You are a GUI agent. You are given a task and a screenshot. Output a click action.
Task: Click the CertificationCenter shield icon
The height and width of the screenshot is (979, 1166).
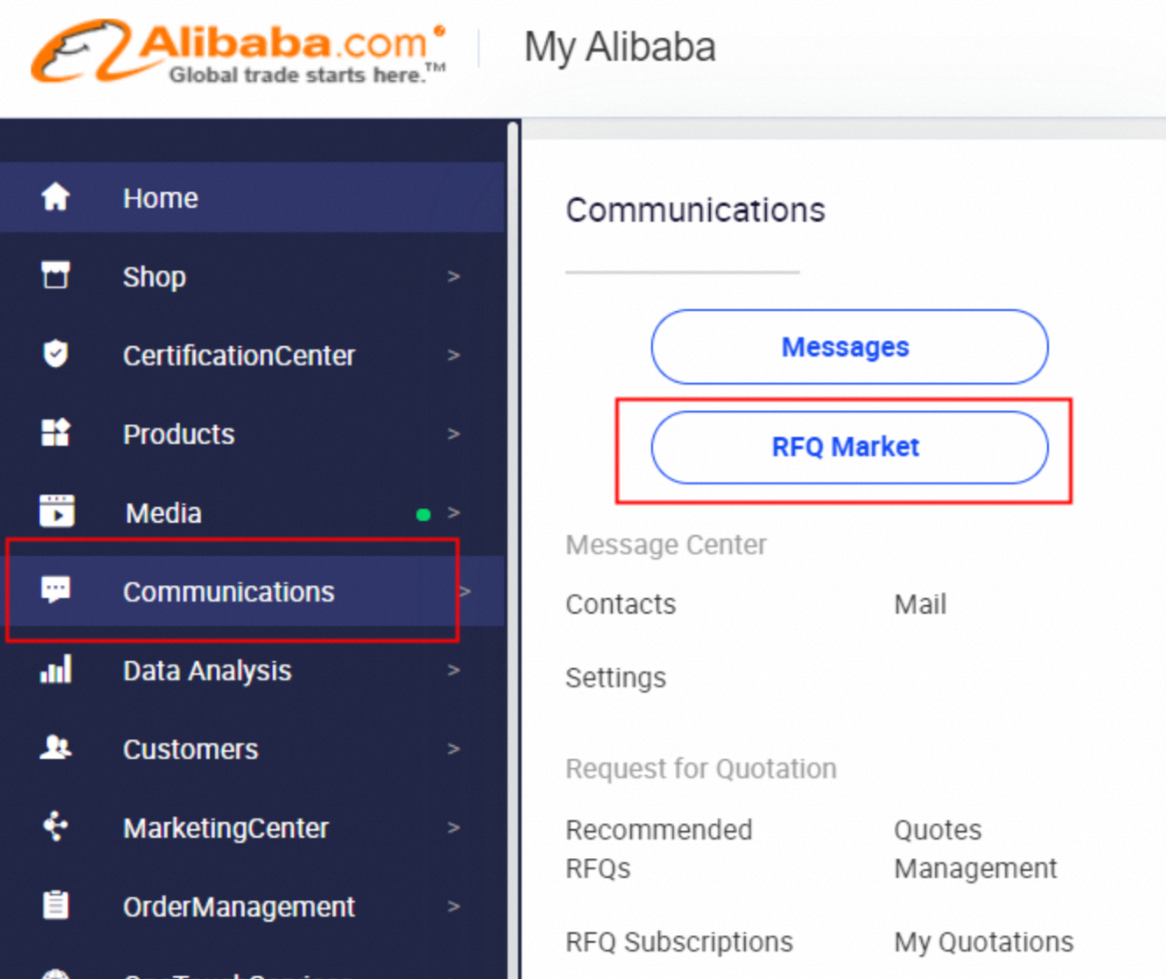[55, 354]
